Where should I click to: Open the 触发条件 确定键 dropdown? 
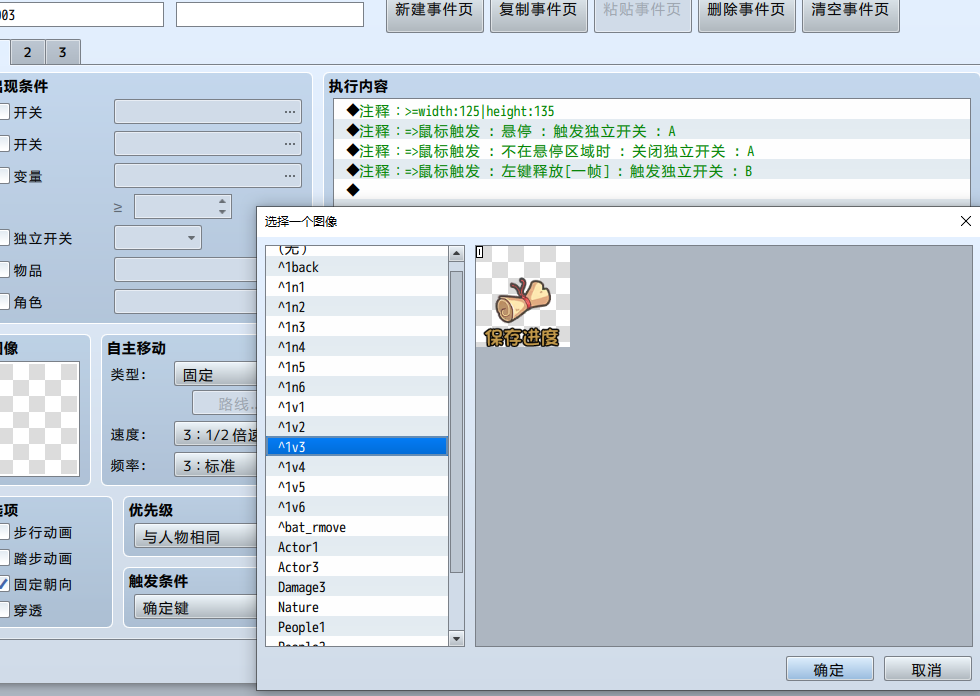pos(196,607)
